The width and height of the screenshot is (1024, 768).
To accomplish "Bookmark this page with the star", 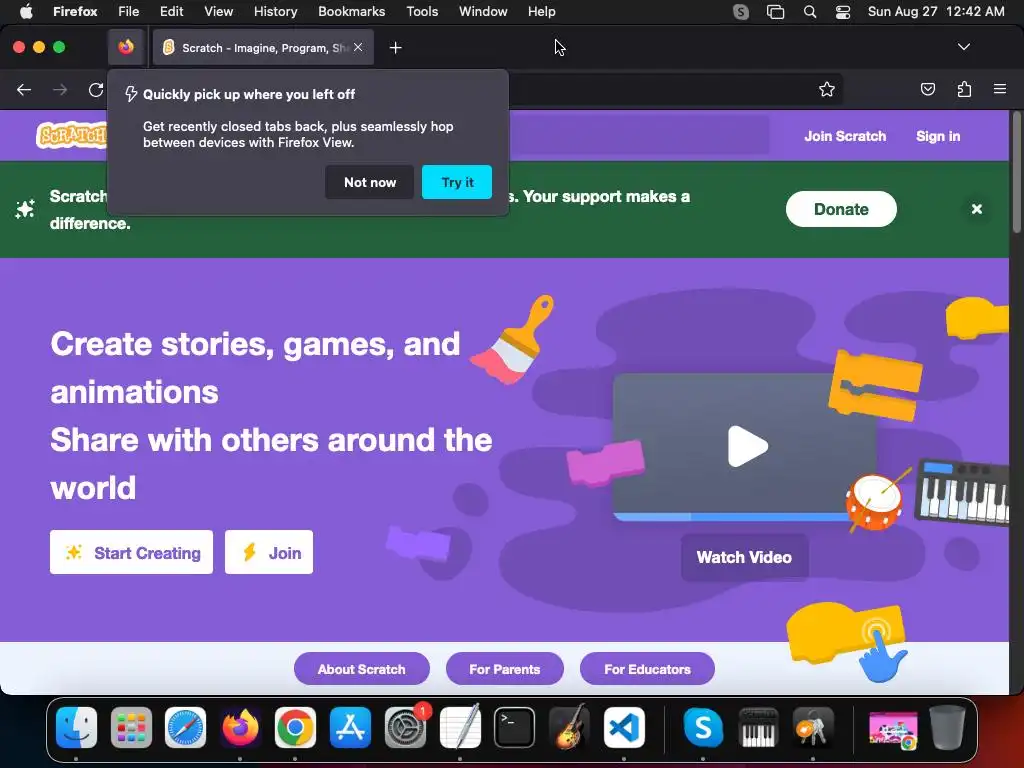I will [x=827, y=89].
